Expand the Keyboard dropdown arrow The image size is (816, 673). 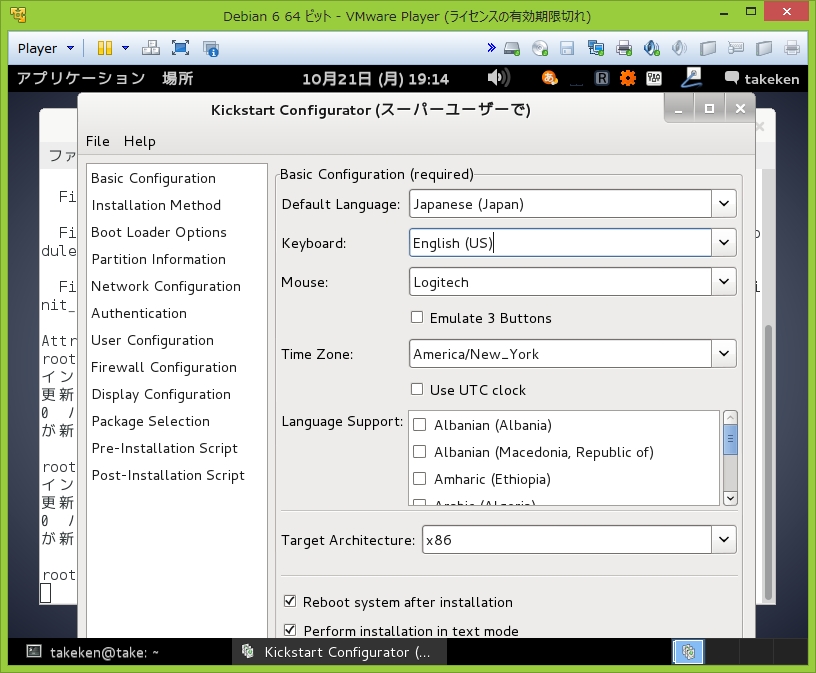coord(724,243)
